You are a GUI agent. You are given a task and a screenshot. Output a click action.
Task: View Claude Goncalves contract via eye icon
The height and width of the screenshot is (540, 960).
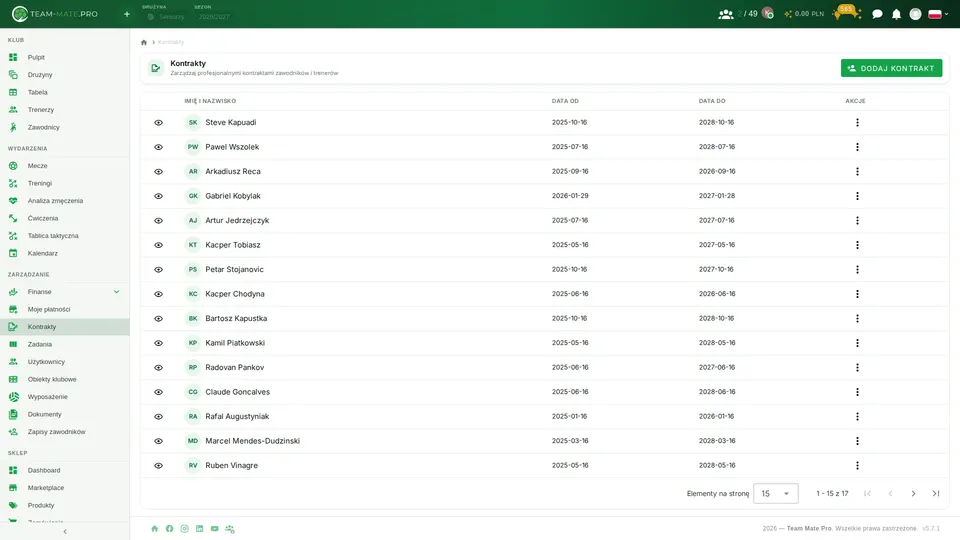click(159, 392)
